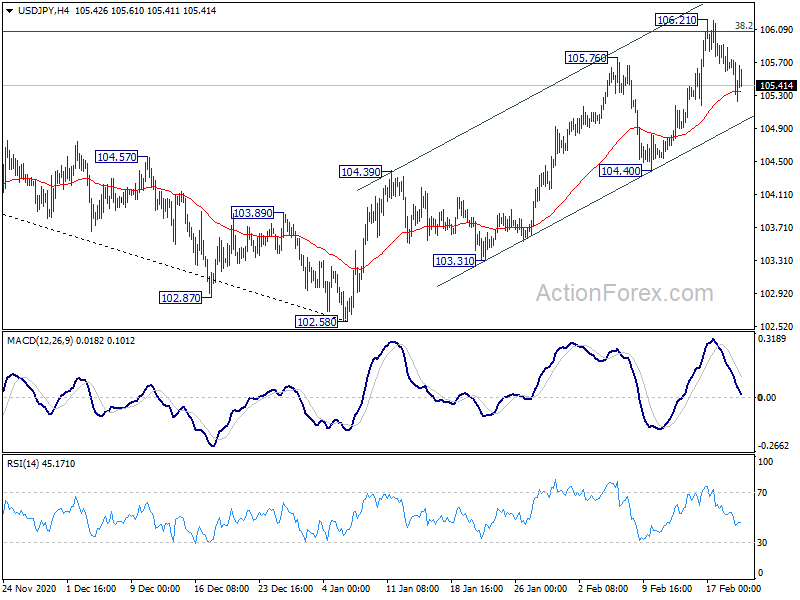
Task: Click the current price tag 105.414
Action: 776,86
